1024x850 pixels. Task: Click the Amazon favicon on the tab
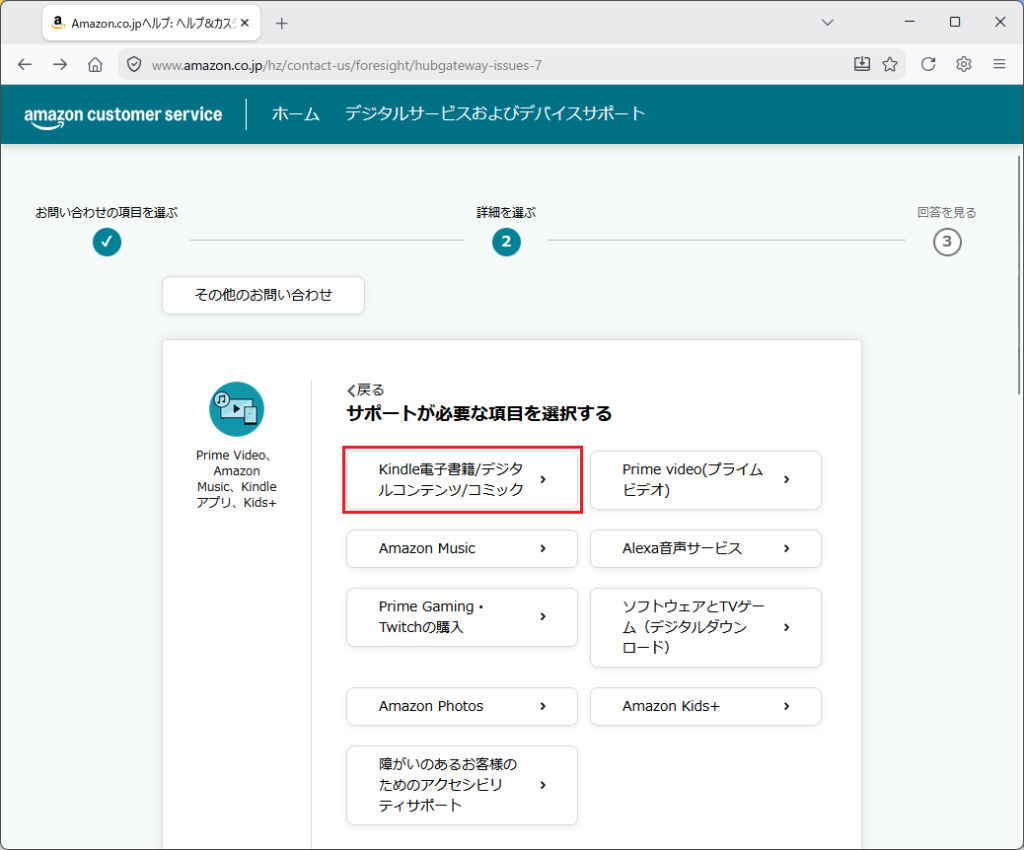58,23
